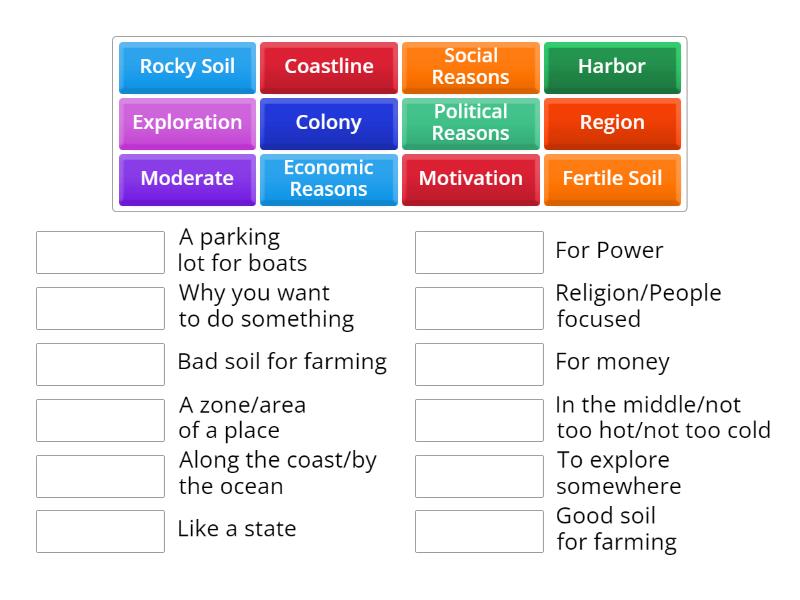
Task: Select the Region tile
Action: (612, 123)
